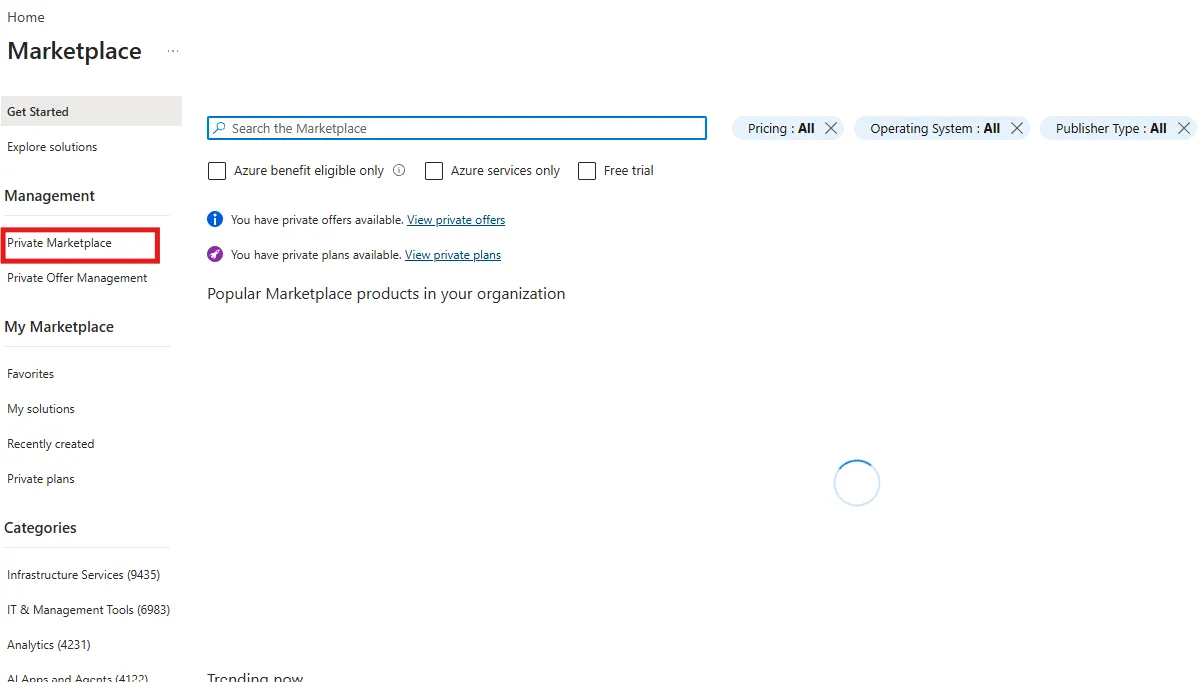The image size is (1203, 682).
Task: Select Get Started in the sidebar
Action: coord(91,111)
